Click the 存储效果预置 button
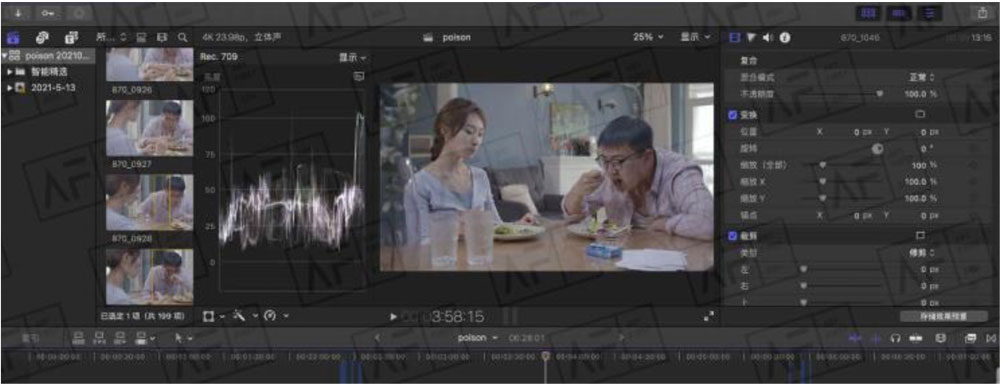The height and width of the screenshot is (386, 1000). click(x=944, y=316)
